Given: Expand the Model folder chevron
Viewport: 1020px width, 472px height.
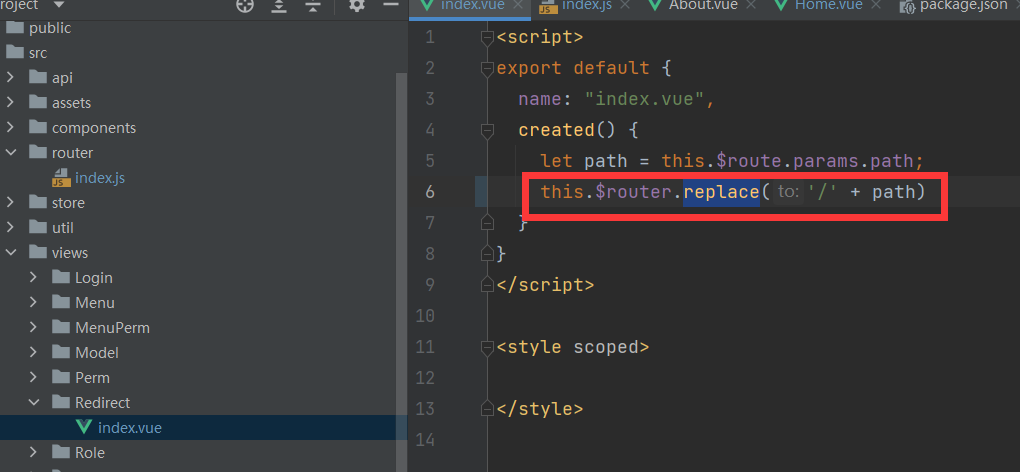Looking at the screenshot, I should tap(34, 352).
